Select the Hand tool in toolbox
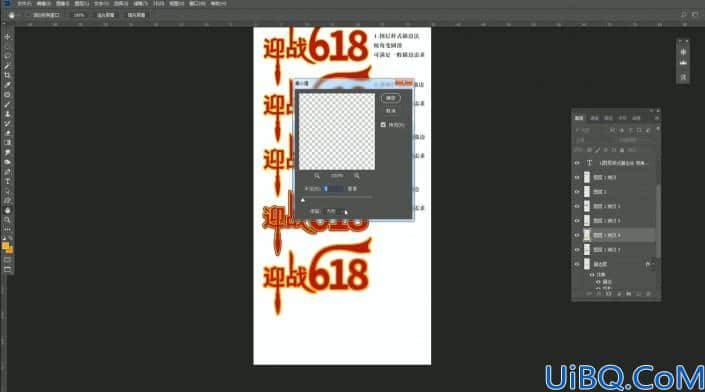The image size is (705, 392). pos(7,210)
